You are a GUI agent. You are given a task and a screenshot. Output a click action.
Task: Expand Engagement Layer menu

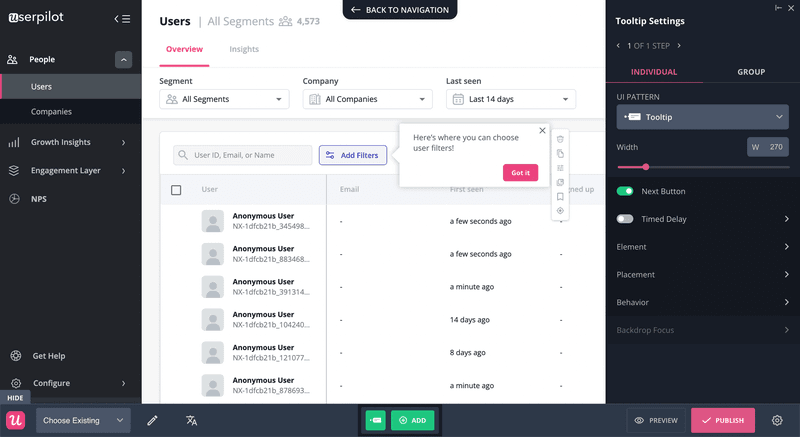(123, 171)
